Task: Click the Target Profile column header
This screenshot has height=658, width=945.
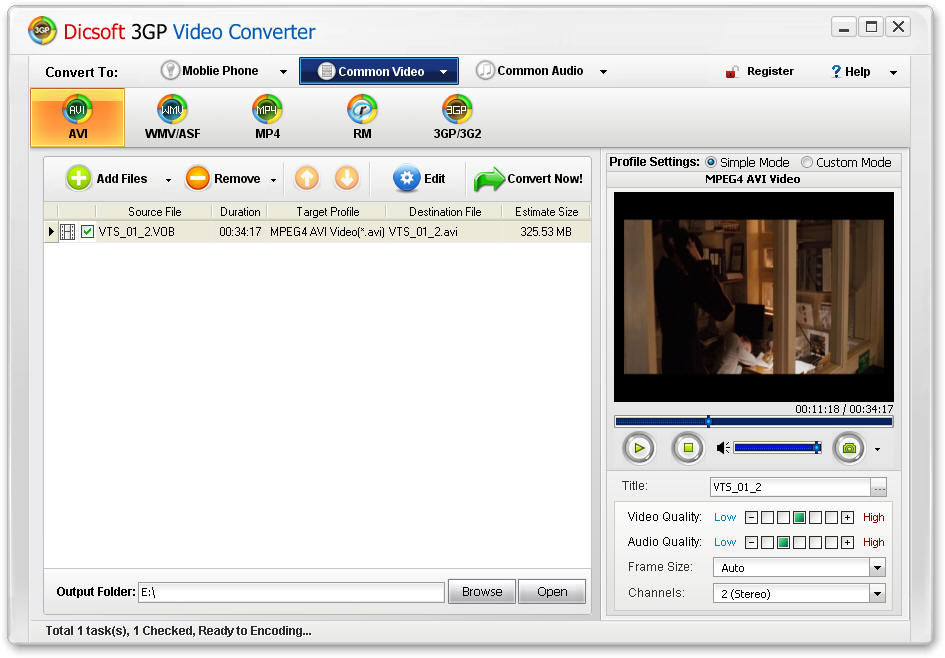Action: [327, 212]
